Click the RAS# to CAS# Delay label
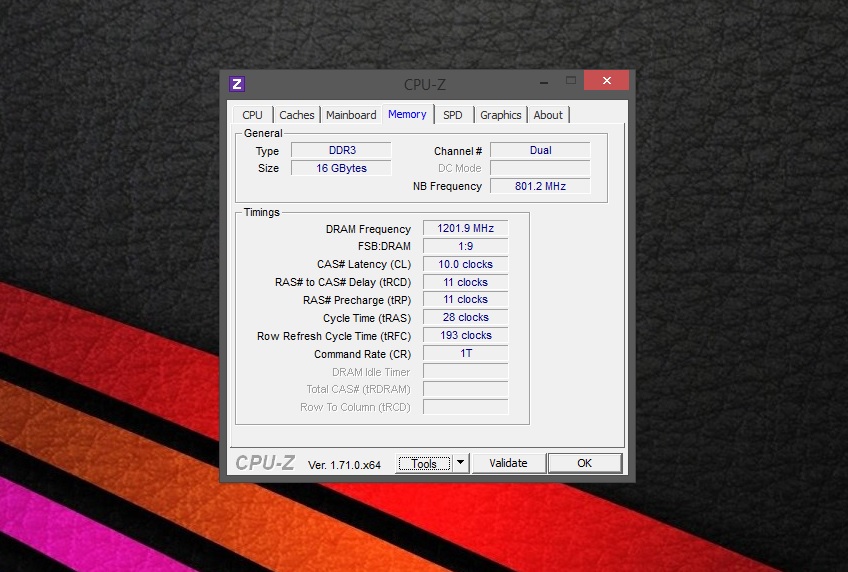848x572 pixels. tap(343, 283)
